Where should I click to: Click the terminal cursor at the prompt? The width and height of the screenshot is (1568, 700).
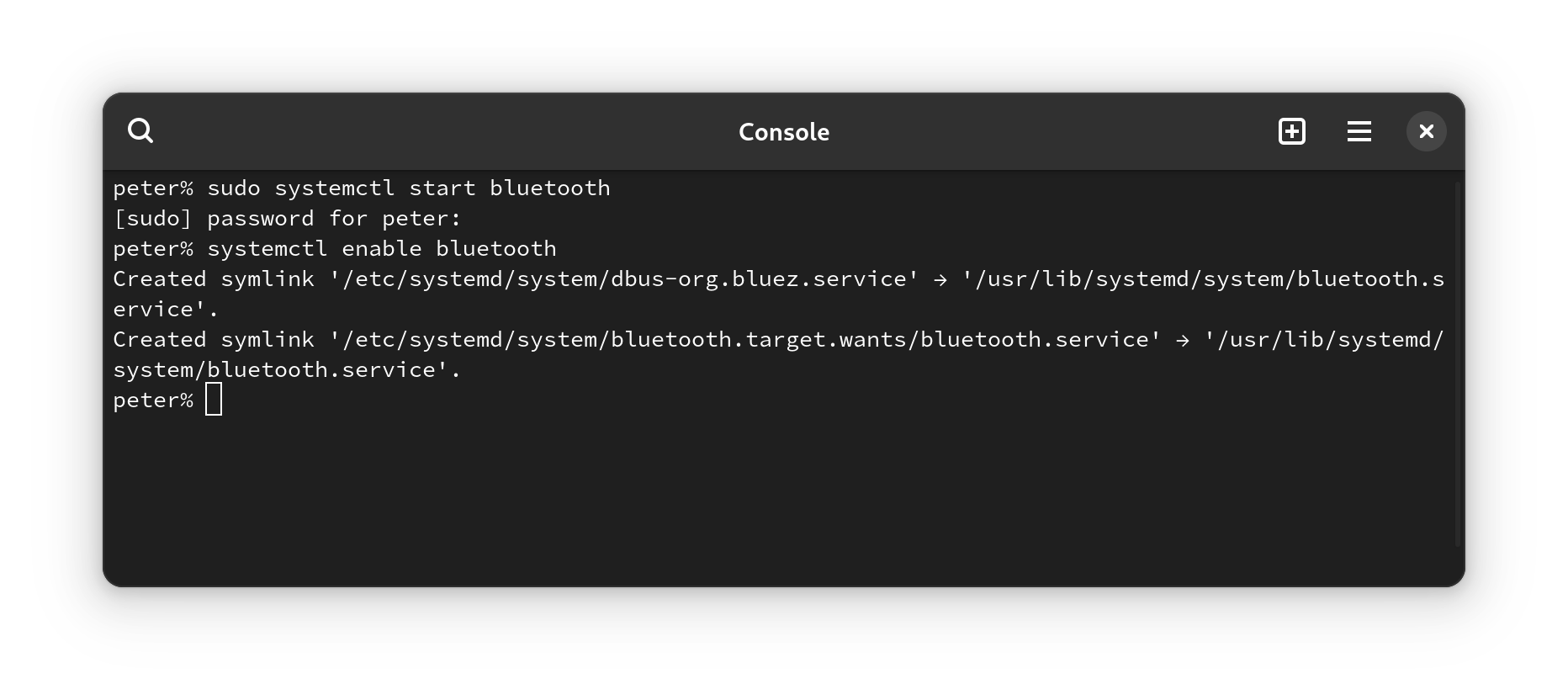[214, 400]
